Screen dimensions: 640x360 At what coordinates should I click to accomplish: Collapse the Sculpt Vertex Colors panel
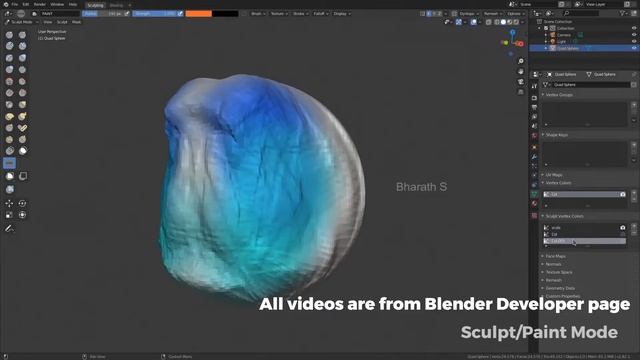[563, 216]
